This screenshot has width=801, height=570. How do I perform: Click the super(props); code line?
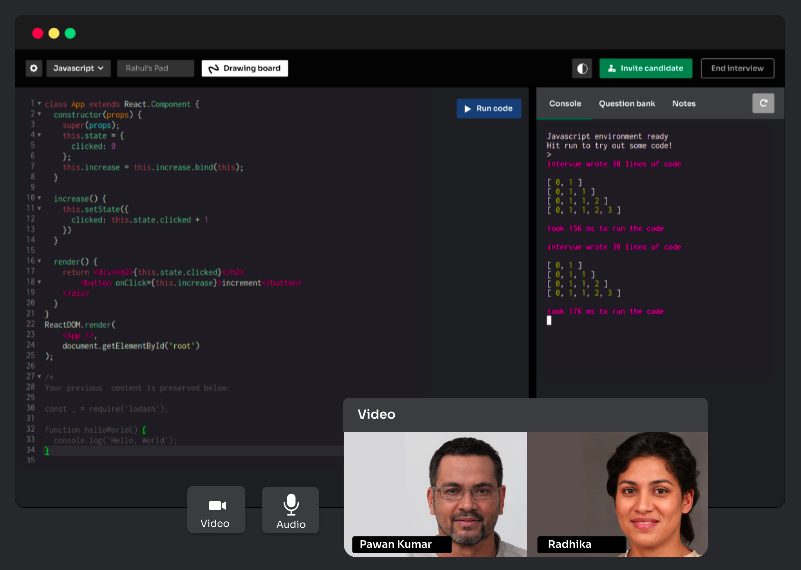pos(91,125)
